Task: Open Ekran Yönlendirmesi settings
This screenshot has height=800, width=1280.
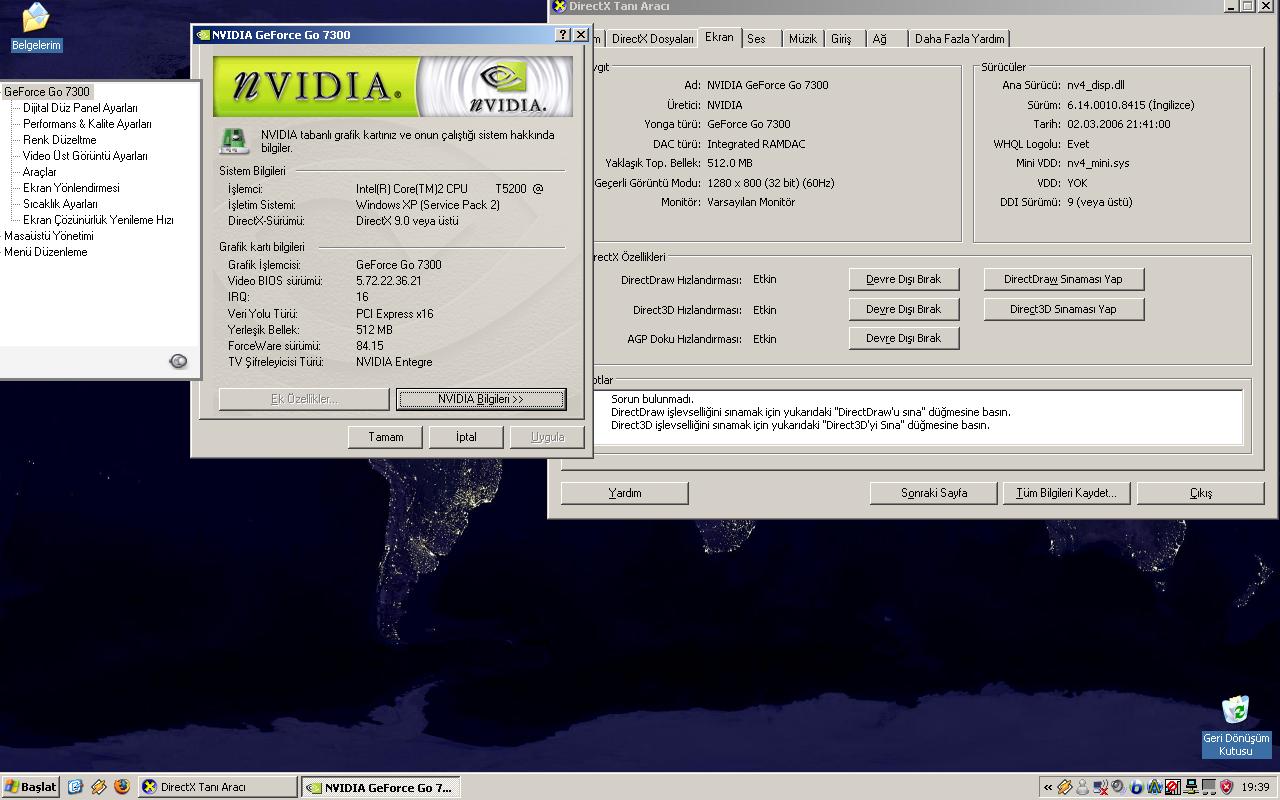Action: (x=71, y=187)
